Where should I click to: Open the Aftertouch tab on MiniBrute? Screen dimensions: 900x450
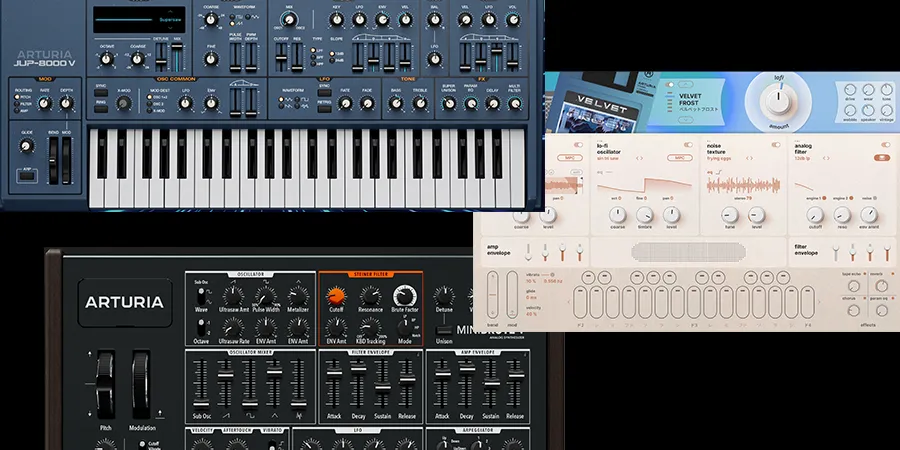(x=237, y=430)
